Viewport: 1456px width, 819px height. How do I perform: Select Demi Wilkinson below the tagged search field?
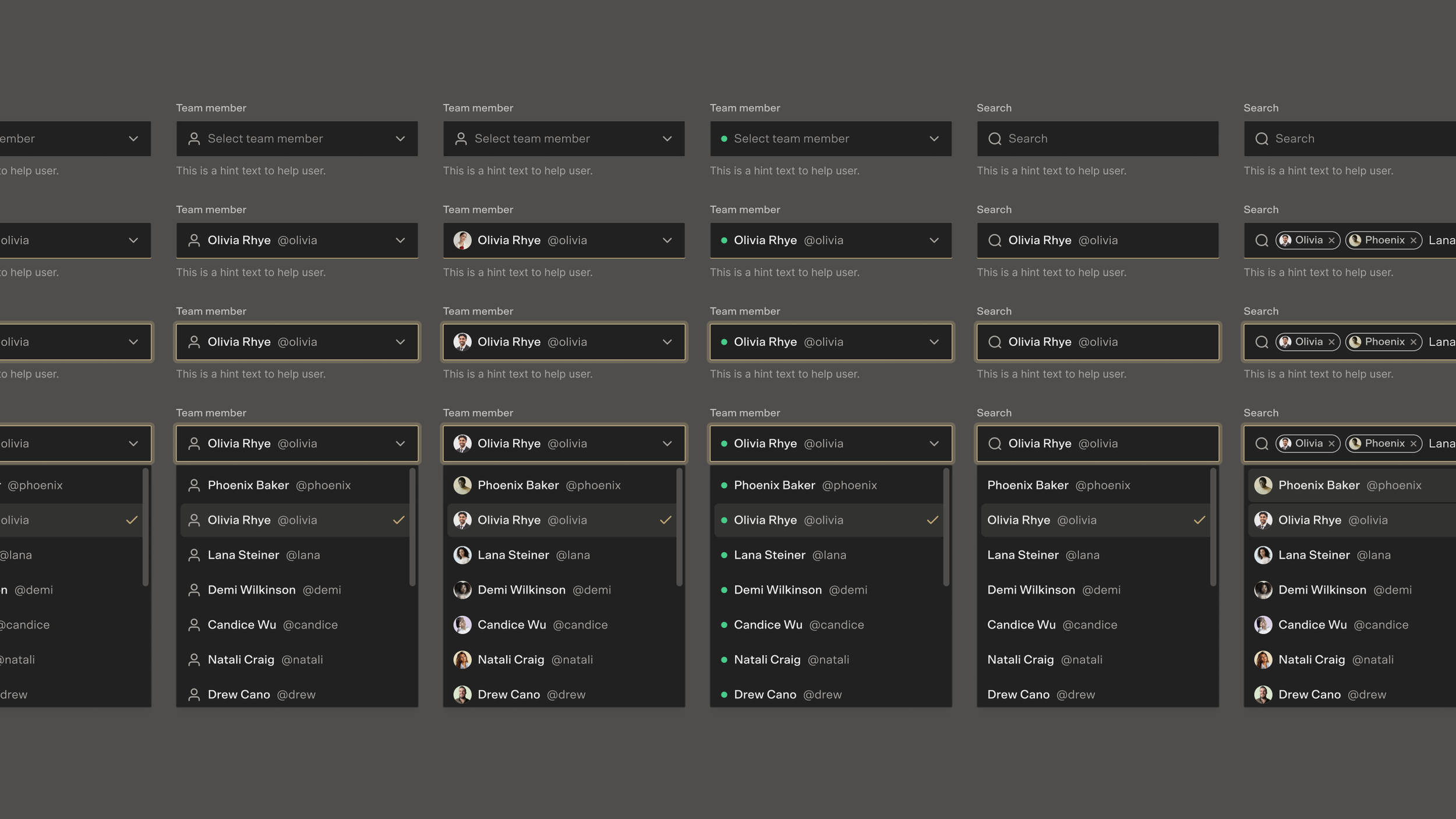pos(1322,590)
